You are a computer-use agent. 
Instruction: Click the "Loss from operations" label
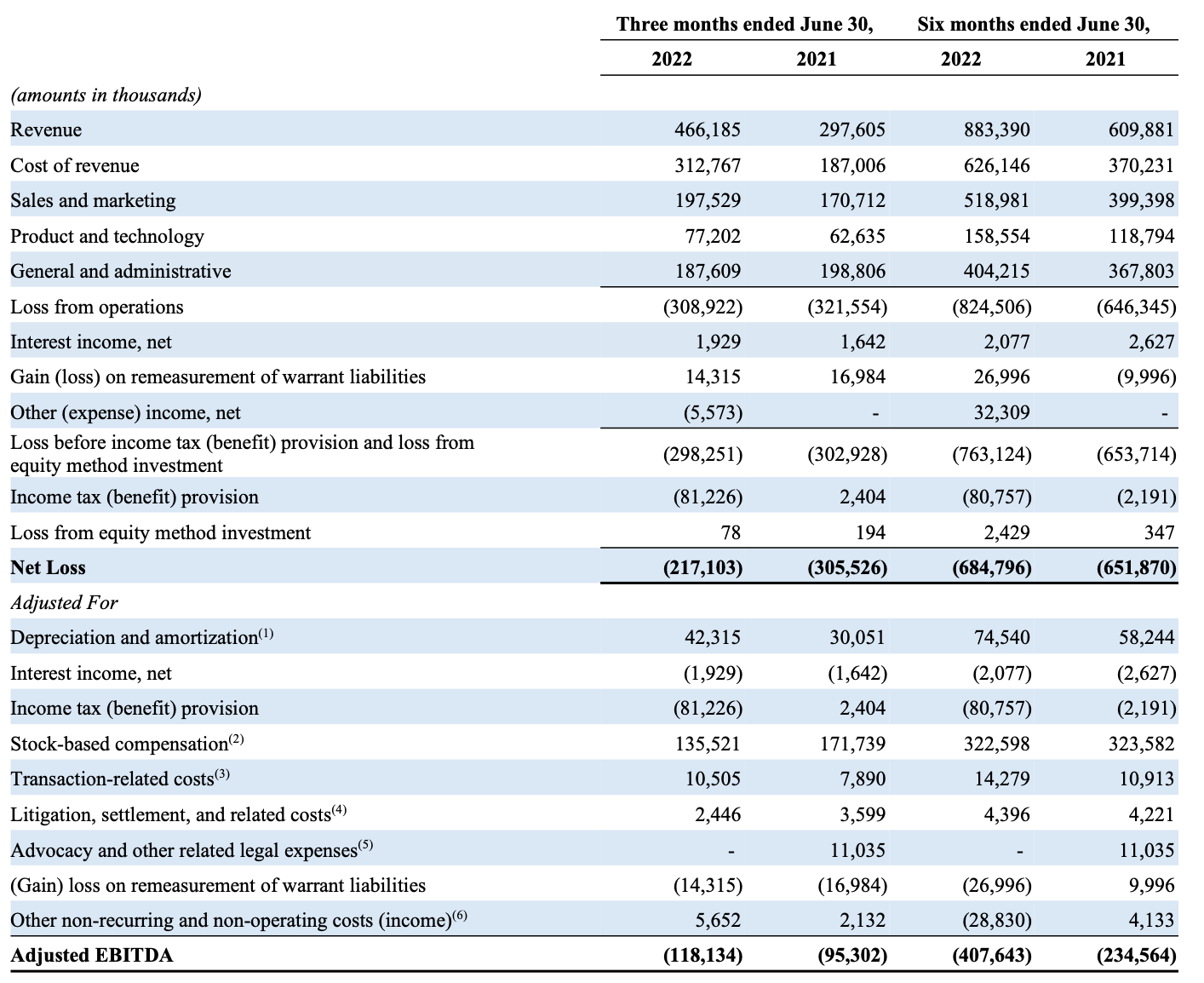(x=97, y=307)
